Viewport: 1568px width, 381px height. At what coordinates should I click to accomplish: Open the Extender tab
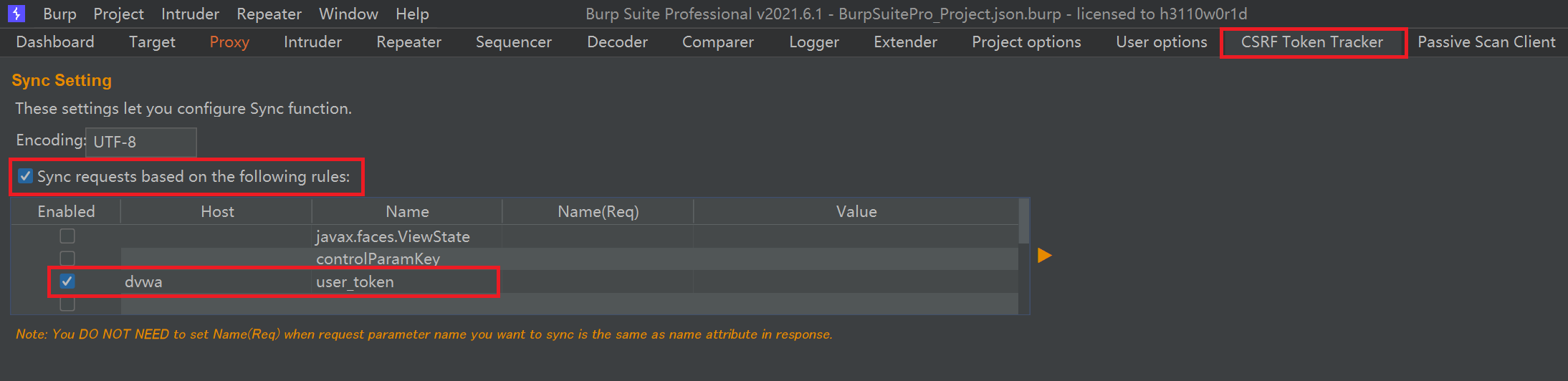tap(905, 42)
